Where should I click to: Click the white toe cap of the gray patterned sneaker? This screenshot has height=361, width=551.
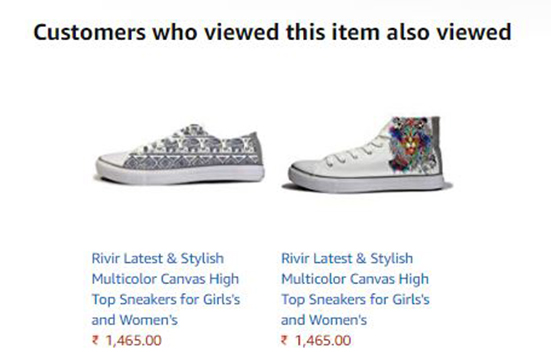pos(113,160)
